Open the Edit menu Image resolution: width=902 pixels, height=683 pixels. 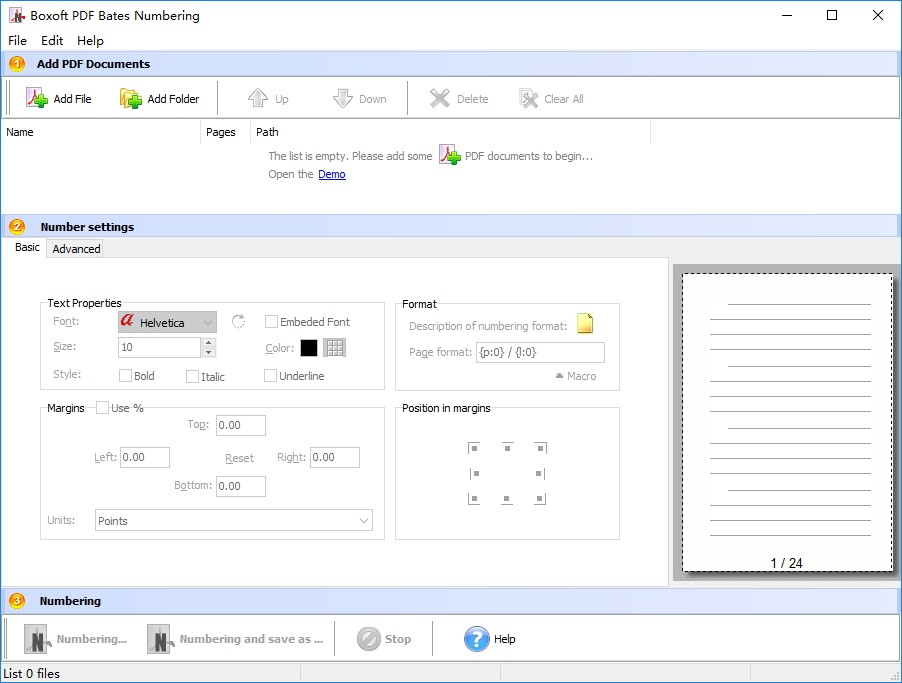click(x=52, y=41)
